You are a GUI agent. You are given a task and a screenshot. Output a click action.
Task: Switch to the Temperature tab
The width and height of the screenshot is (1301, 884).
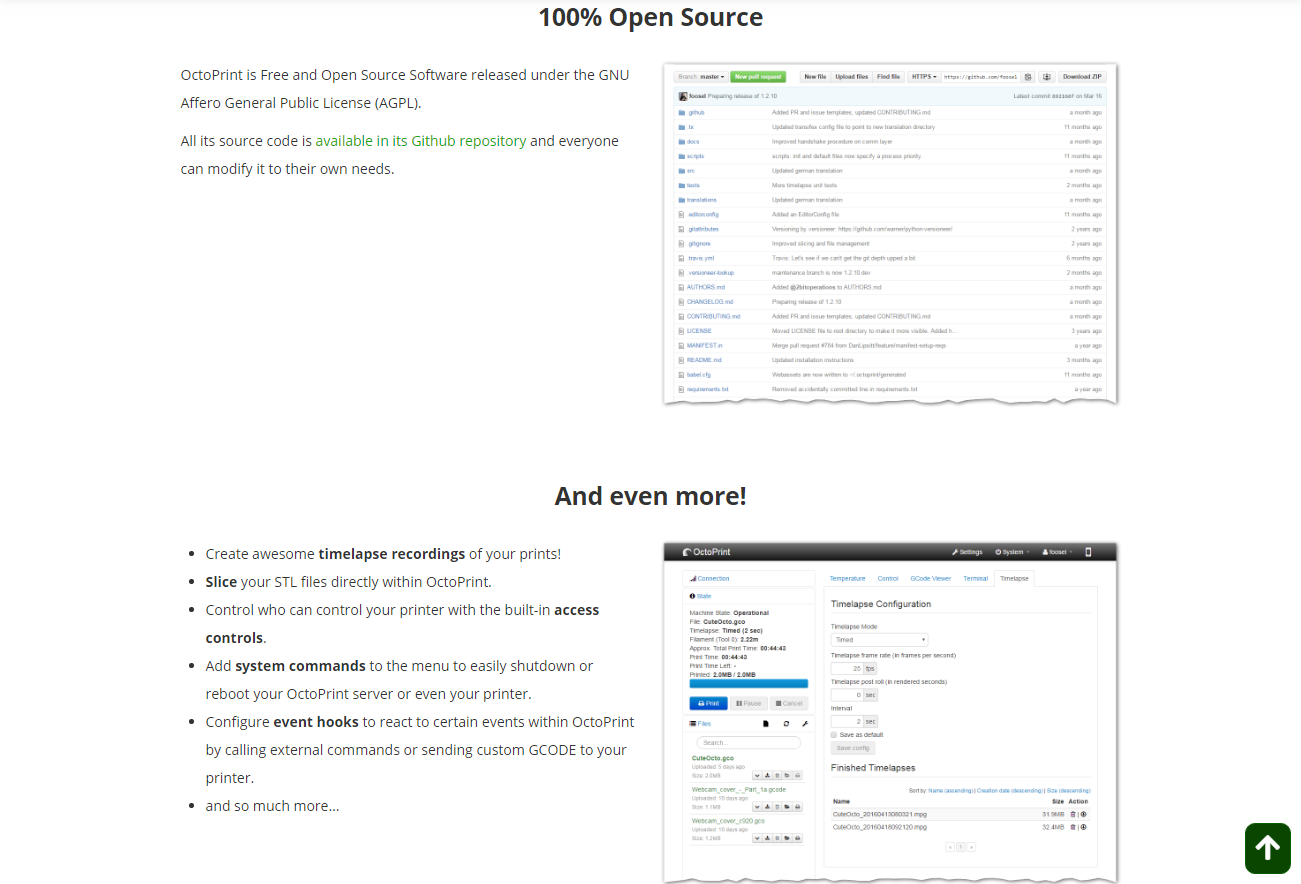847,578
